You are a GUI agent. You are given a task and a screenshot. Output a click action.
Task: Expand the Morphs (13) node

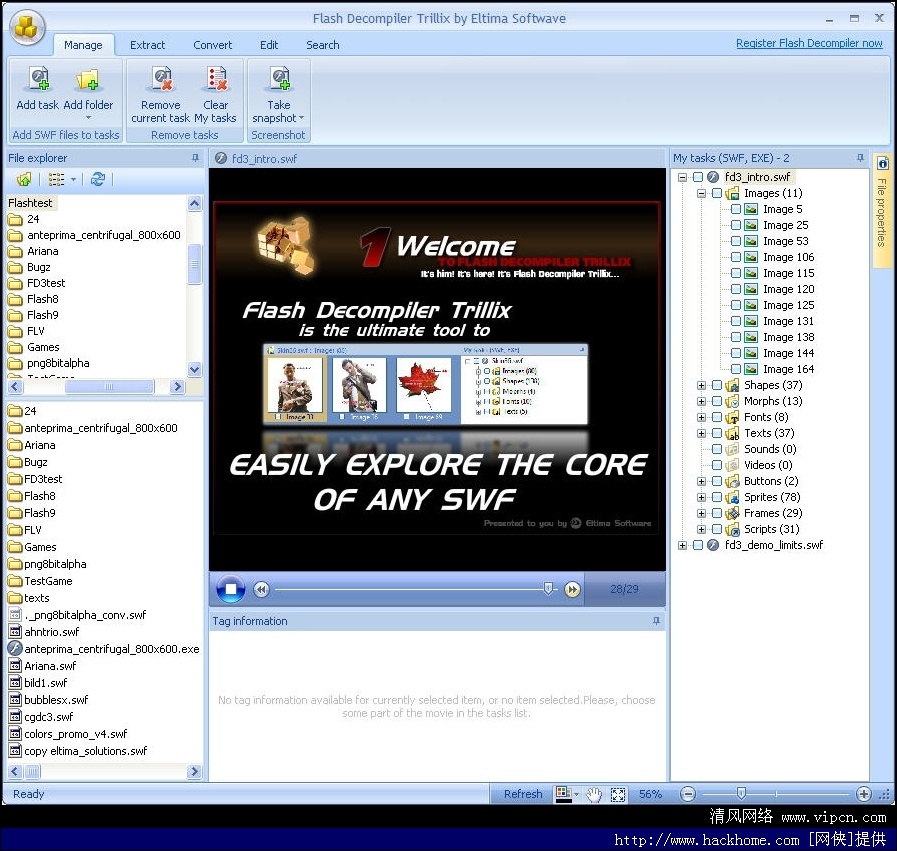pos(701,401)
